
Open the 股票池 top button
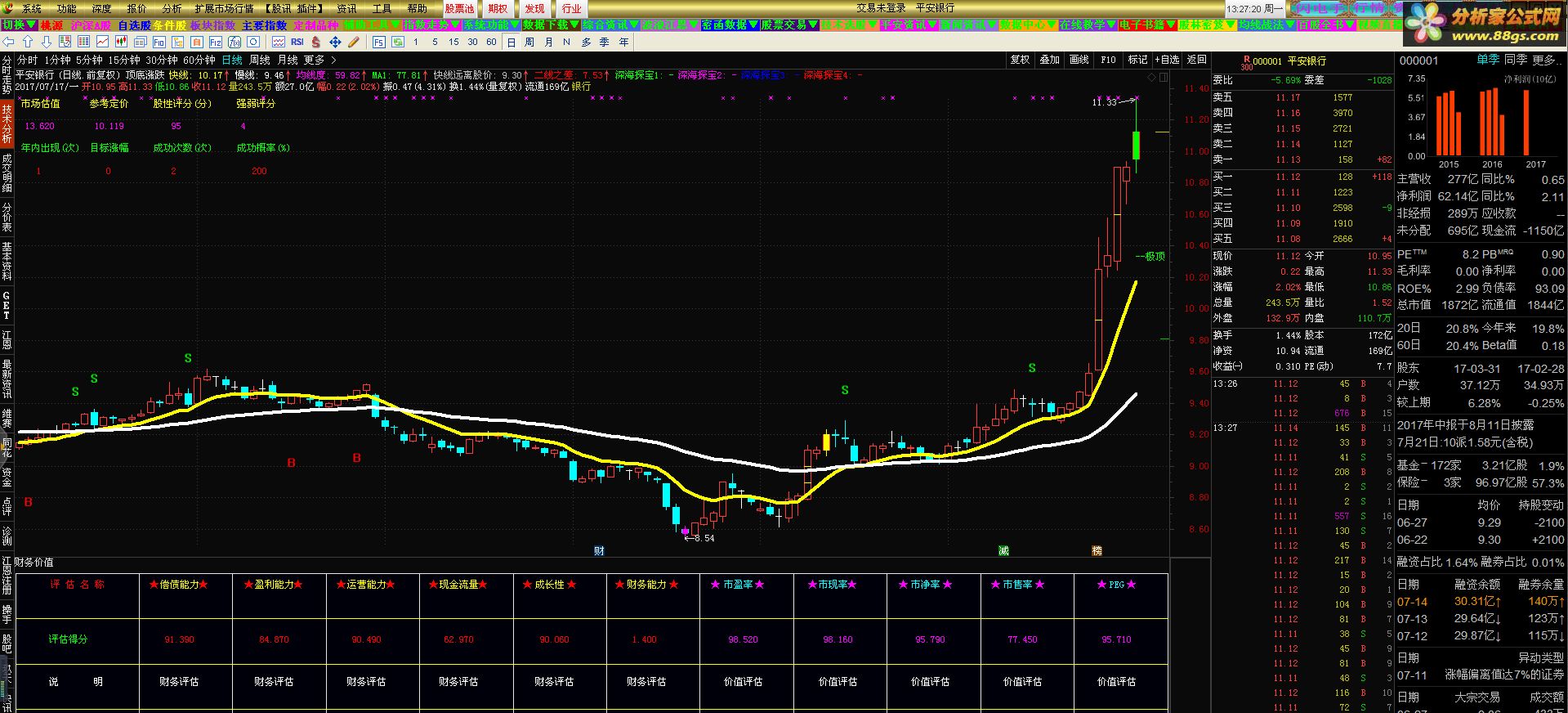pyautogui.click(x=459, y=8)
